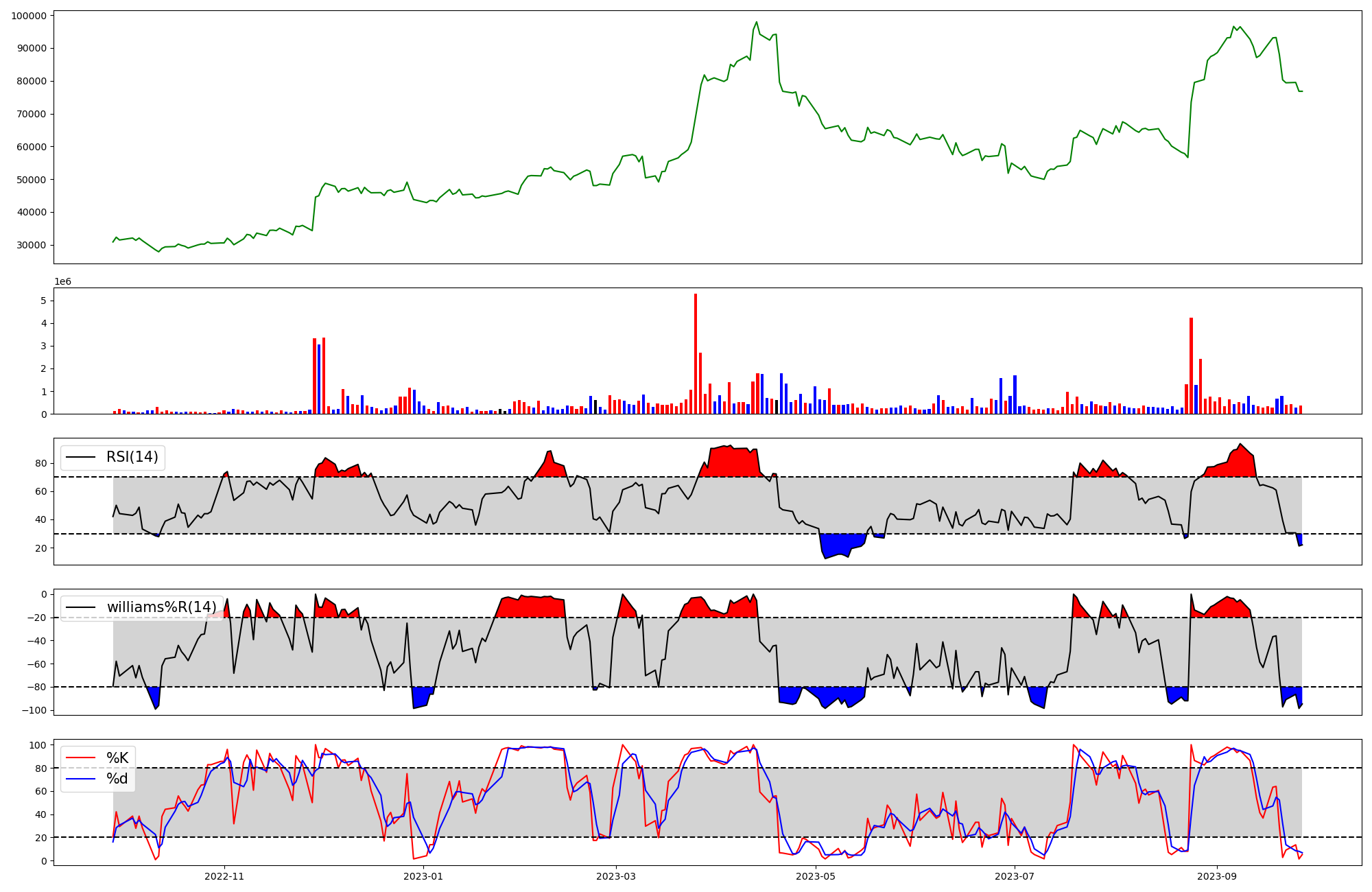Click the %d legend text
Image resolution: width=1372 pixels, height=892 pixels.
coord(117,779)
